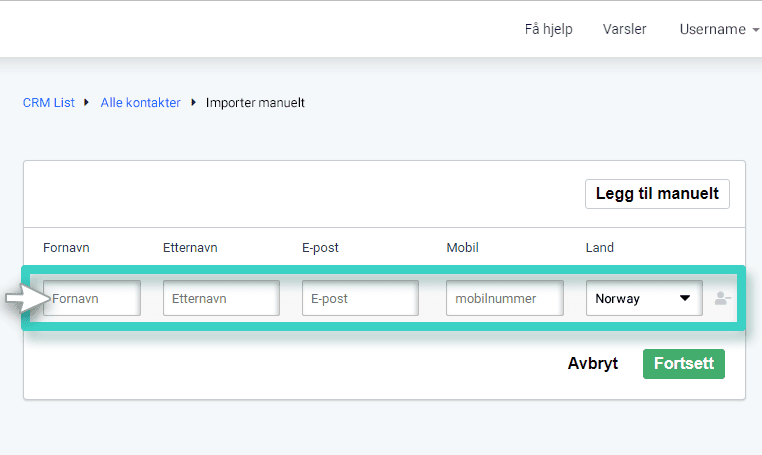The image size is (762, 455).
Task: Click the Importer manuelt breadcrumb text
Action: pyautogui.click(x=255, y=103)
